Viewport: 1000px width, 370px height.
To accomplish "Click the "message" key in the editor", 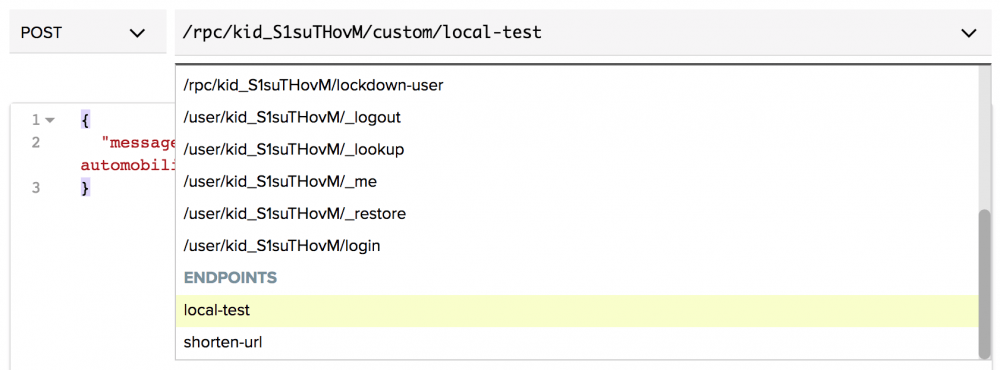I will 138,142.
